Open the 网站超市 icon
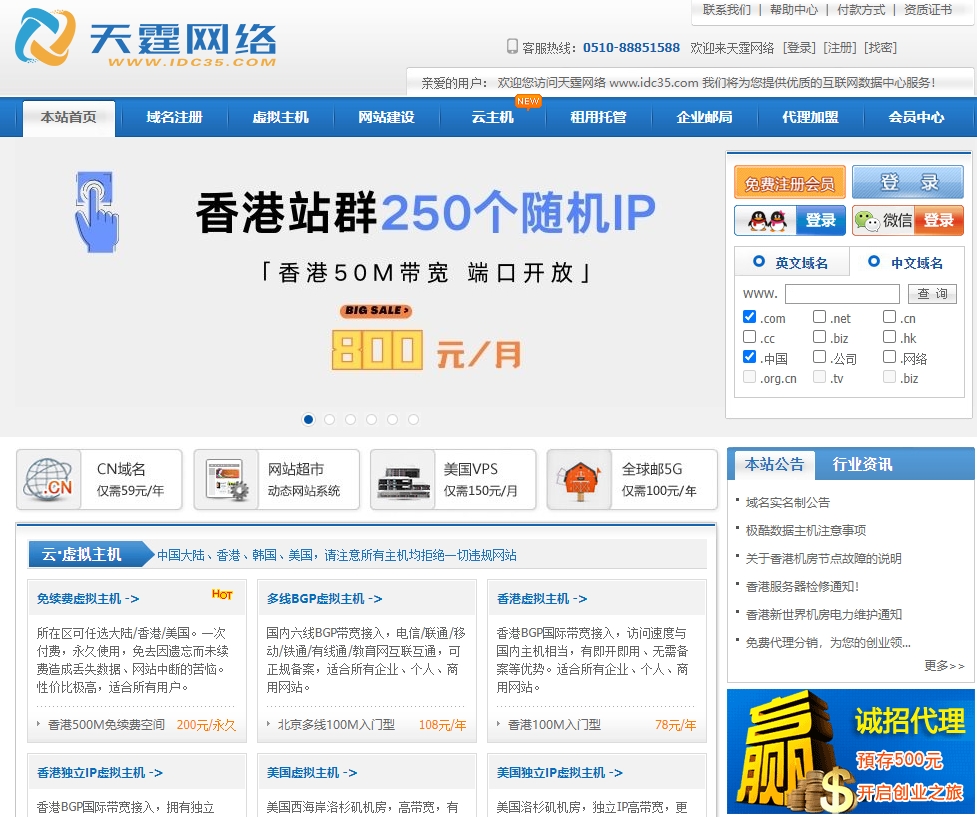Image resolution: width=977 pixels, height=817 pixels. (x=226, y=480)
